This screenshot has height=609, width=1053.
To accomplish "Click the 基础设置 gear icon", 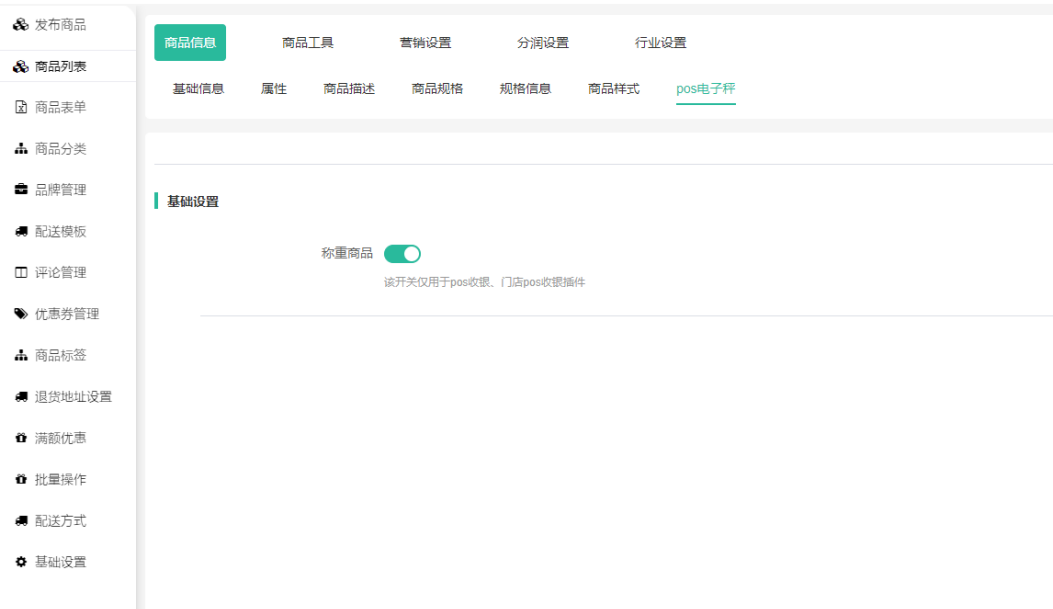I will click(x=20, y=562).
